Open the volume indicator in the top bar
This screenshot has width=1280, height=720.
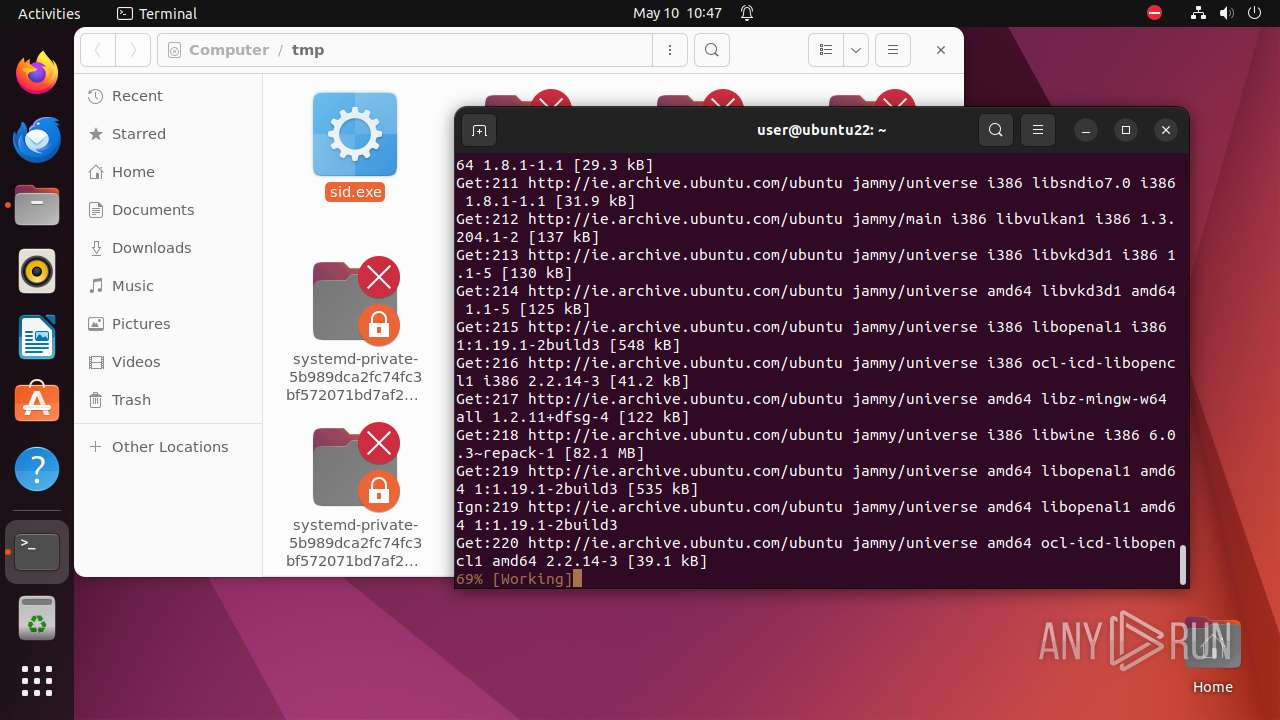[x=1226, y=14]
